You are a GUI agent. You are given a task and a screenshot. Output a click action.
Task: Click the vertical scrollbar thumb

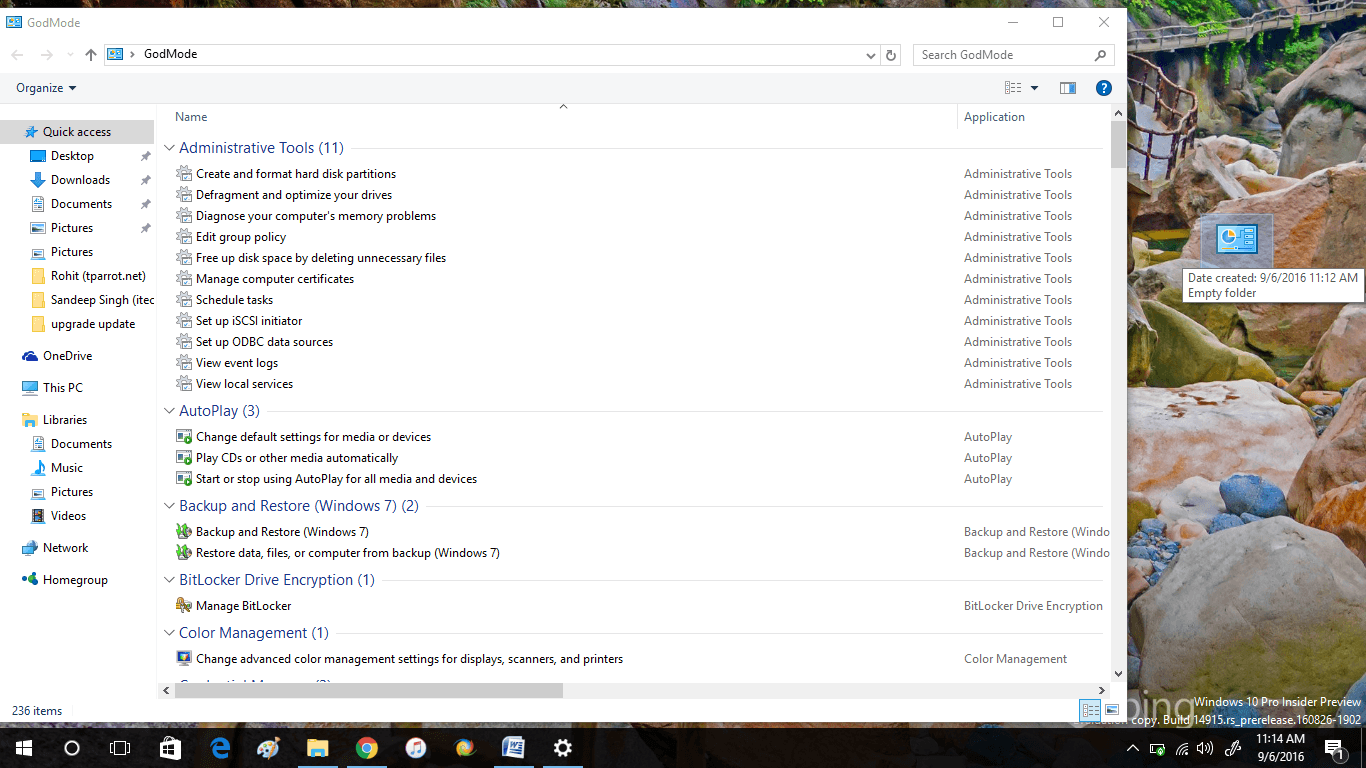[1118, 146]
